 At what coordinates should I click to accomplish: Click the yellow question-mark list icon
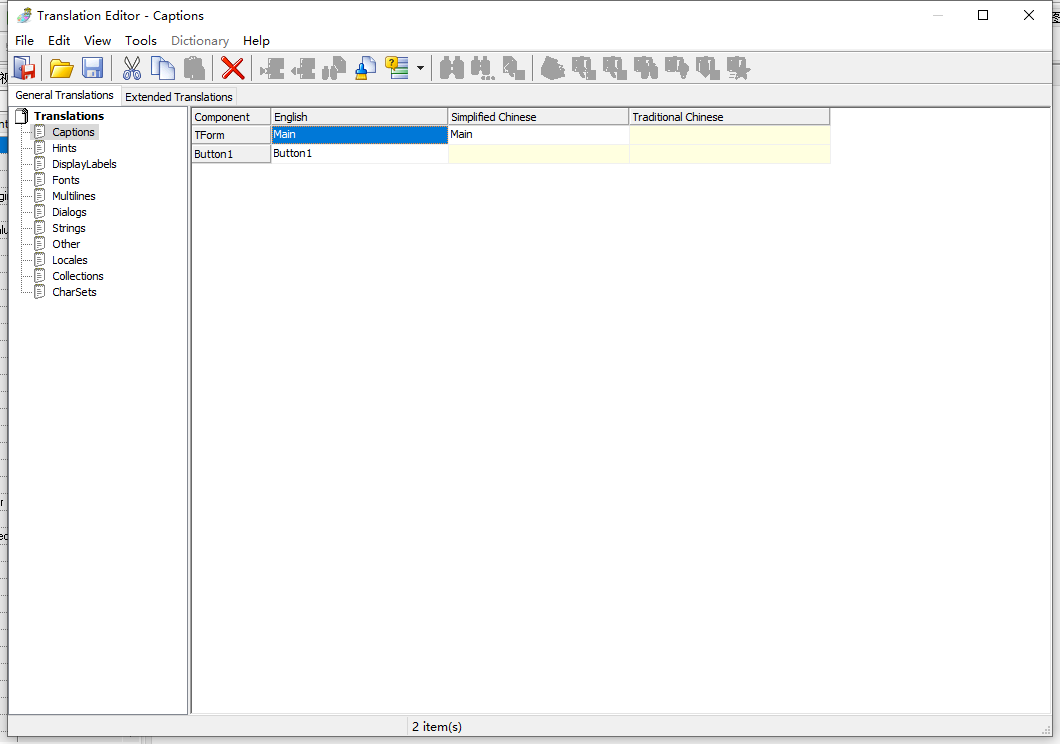397,68
